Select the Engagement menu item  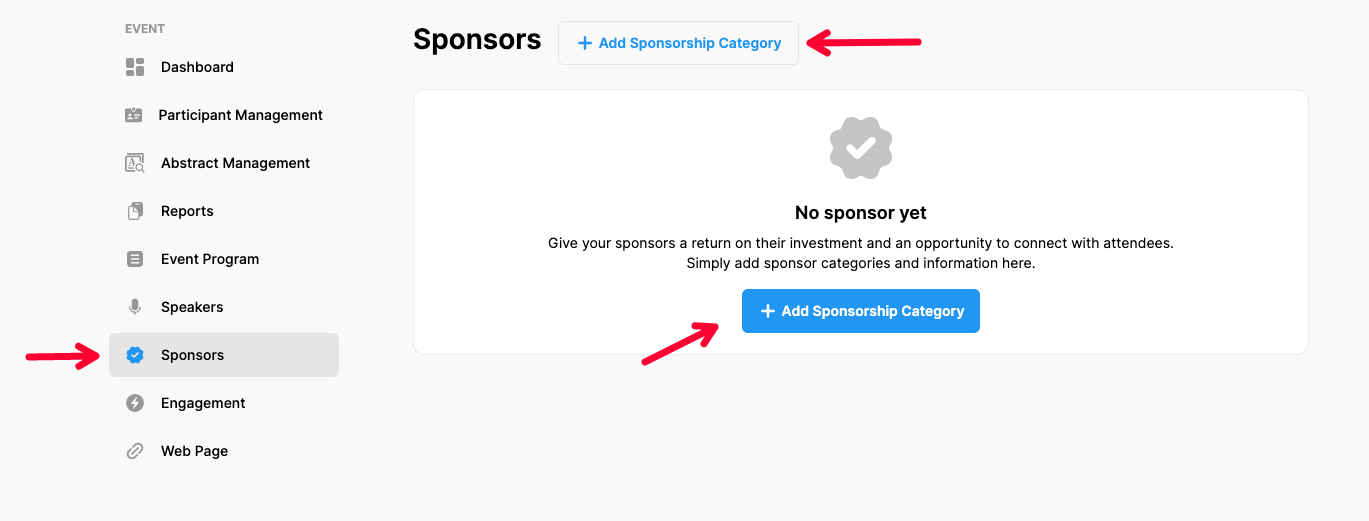coord(203,403)
